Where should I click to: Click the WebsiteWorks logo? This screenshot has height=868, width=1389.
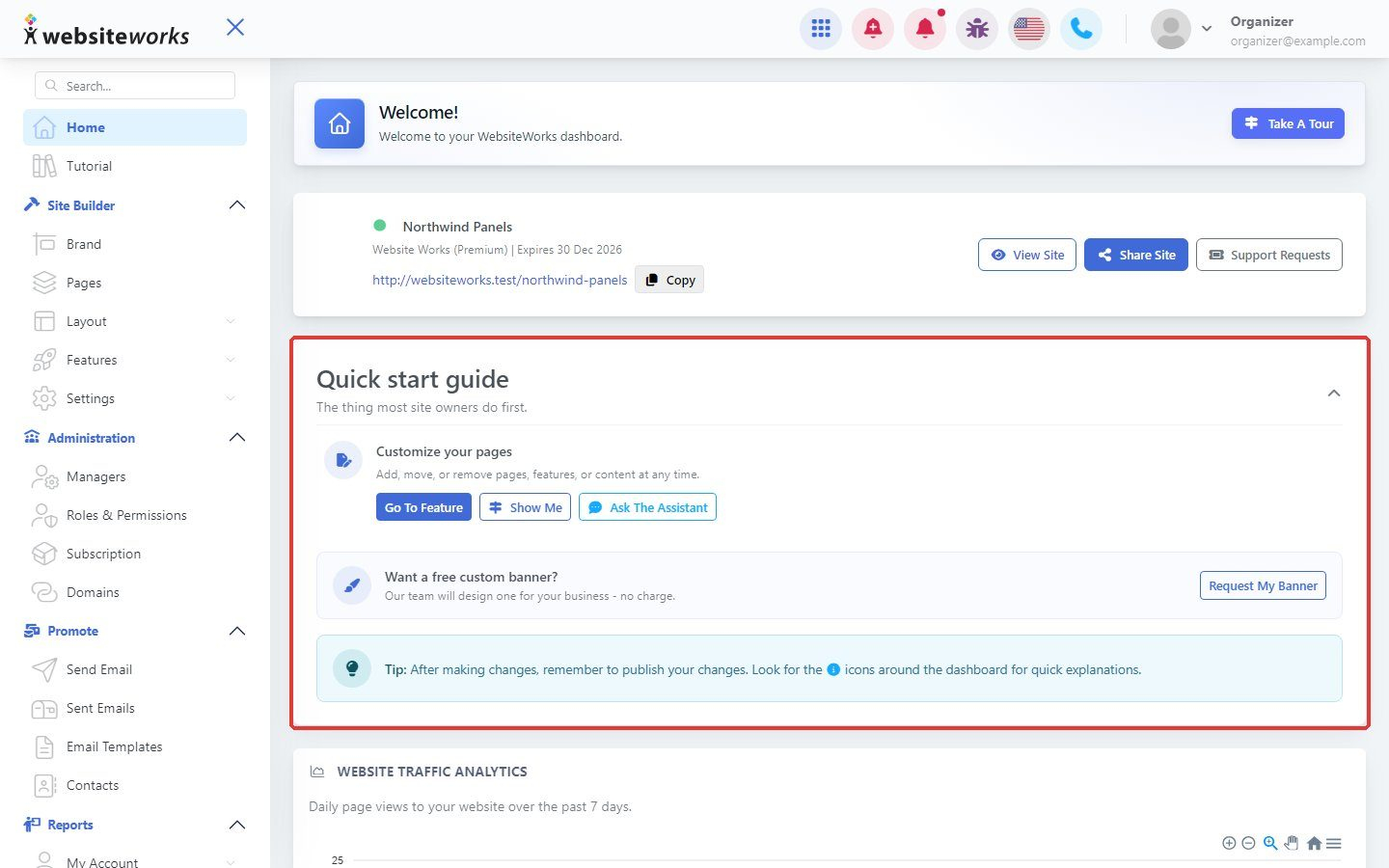pos(106,31)
